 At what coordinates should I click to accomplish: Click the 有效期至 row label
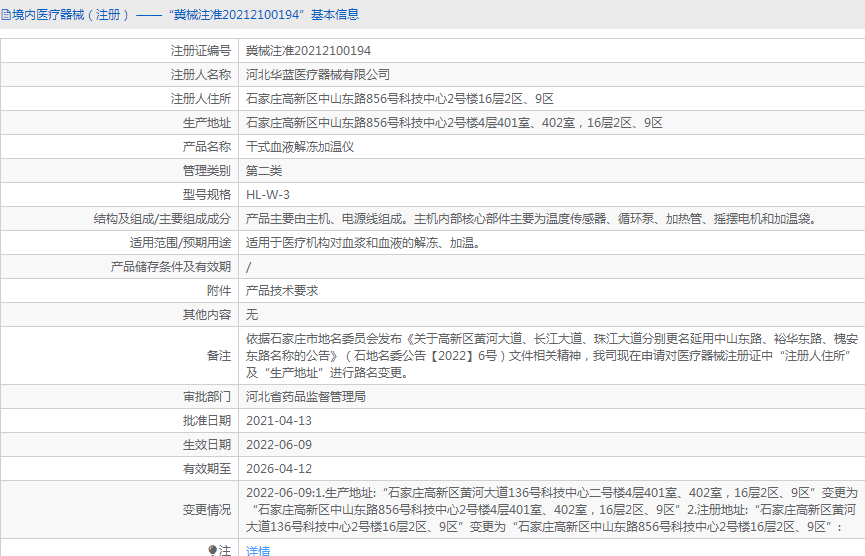coord(207,469)
